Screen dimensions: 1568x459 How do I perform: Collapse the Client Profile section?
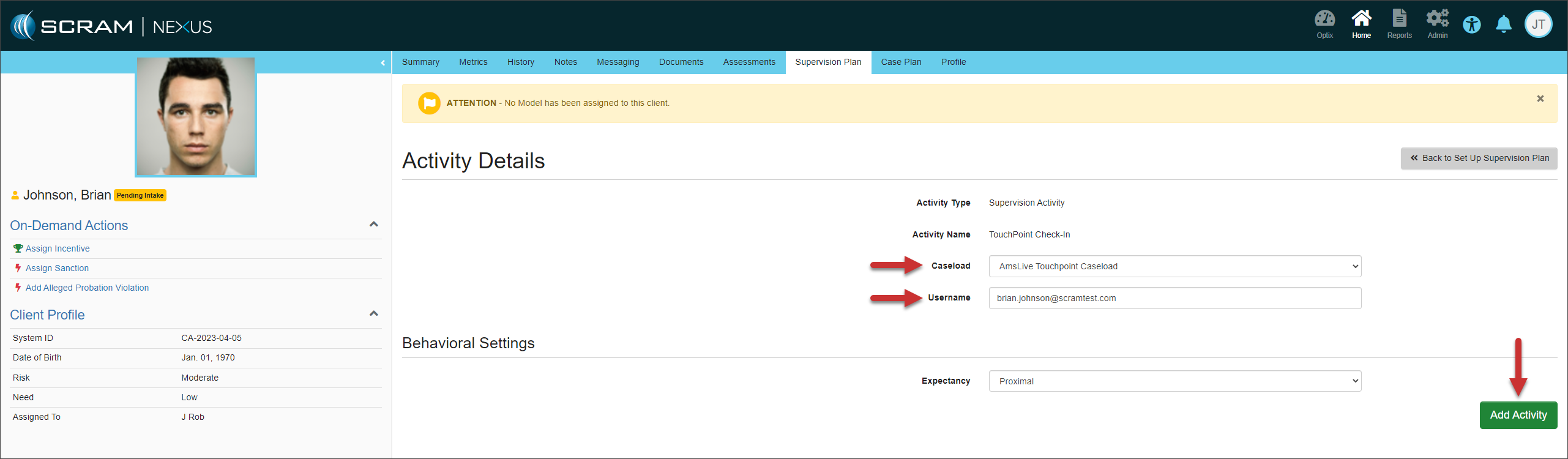point(374,314)
